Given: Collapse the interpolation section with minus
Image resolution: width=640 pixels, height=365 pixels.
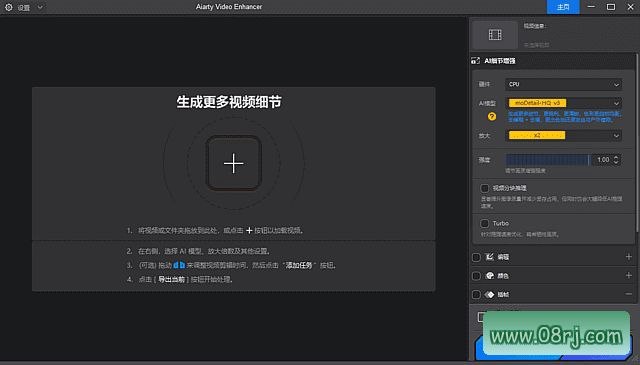Looking at the screenshot, I should point(629,294).
